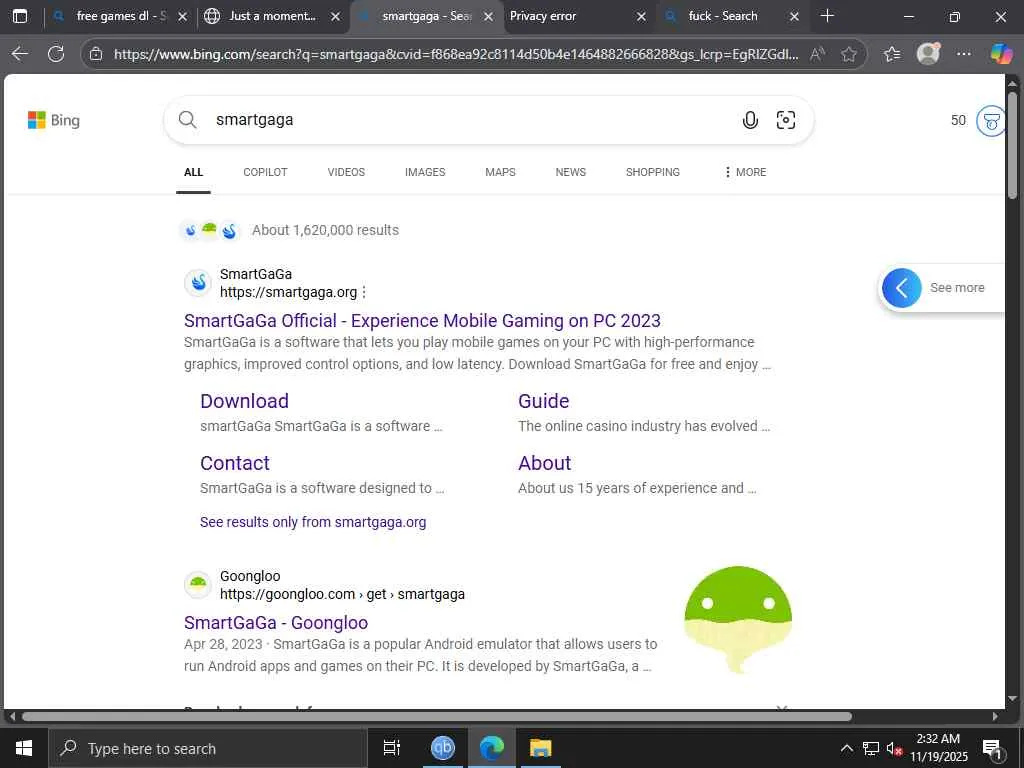This screenshot has height=768, width=1024.
Task: Click 'See results only from smartgaga.org'
Action: (x=313, y=522)
